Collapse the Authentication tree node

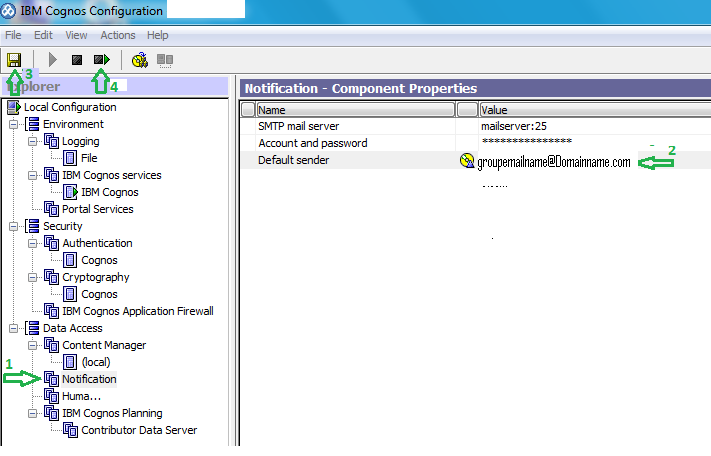tap(33, 243)
